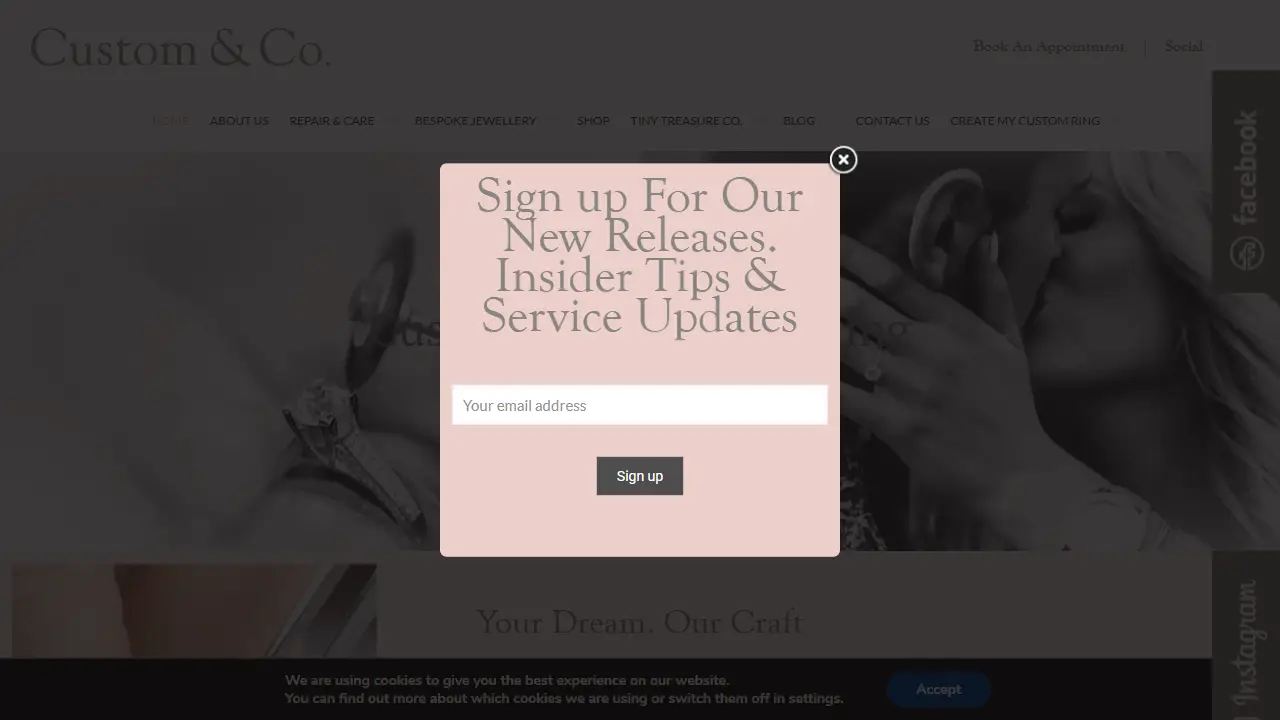Submit the form with Sign up button
1280x720 pixels.
pyautogui.click(x=640, y=476)
